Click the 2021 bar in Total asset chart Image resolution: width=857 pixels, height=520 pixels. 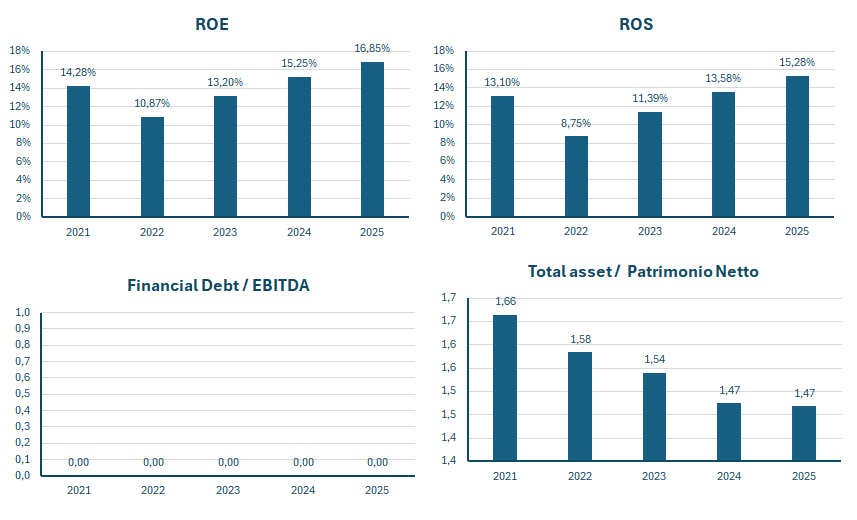(x=505, y=388)
